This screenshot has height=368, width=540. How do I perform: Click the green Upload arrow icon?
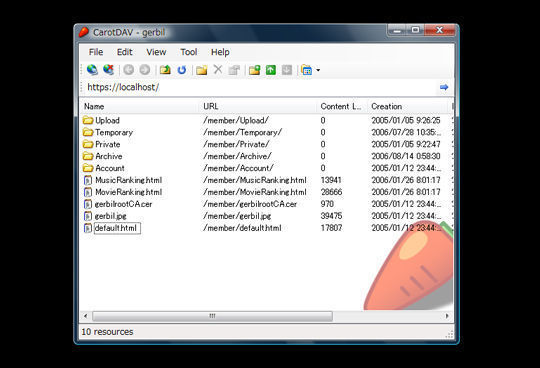tap(271, 70)
